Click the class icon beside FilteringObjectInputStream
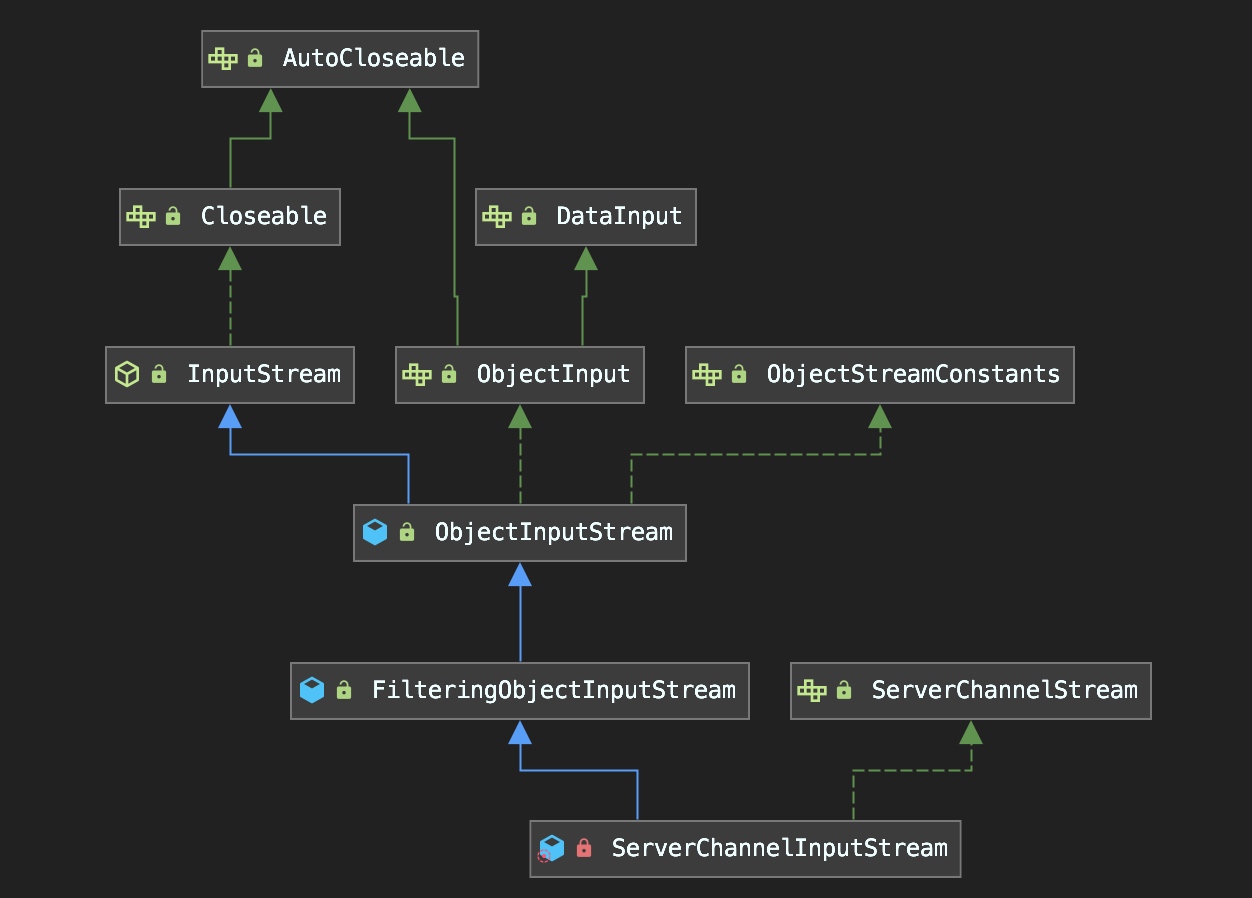The image size is (1252, 898). (x=312, y=690)
